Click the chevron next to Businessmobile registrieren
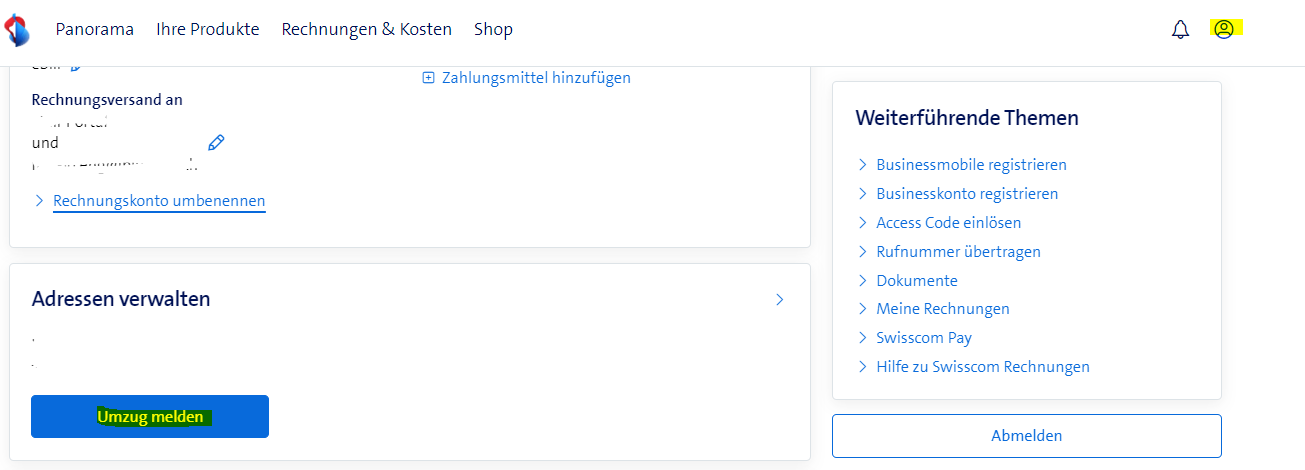1305x470 pixels. [x=862, y=165]
